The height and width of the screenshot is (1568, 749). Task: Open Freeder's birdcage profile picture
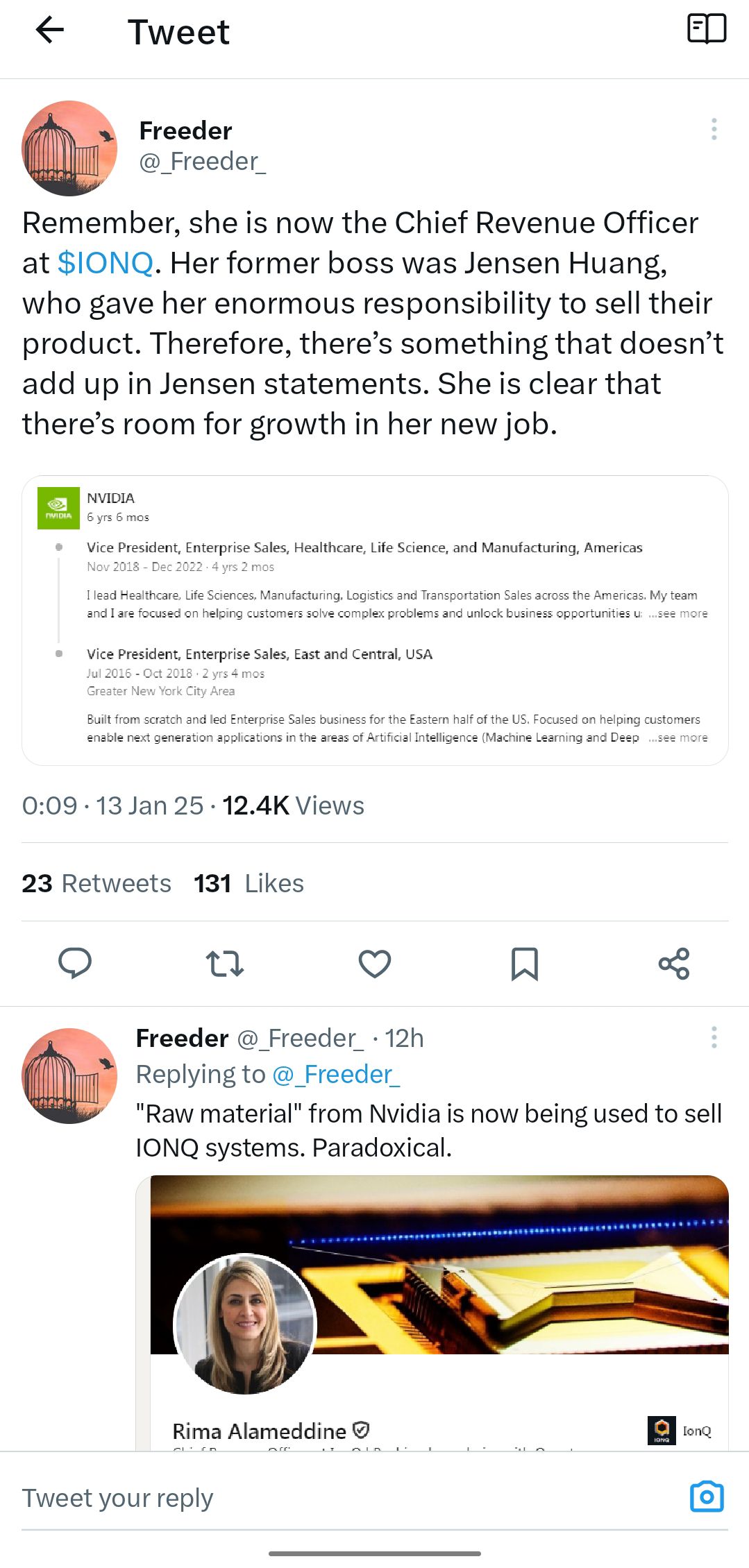pos(69,148)
